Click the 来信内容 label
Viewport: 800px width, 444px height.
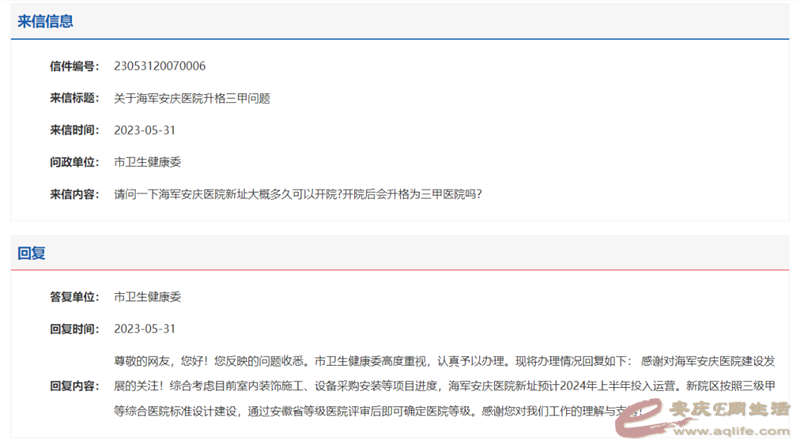[74, 193]
